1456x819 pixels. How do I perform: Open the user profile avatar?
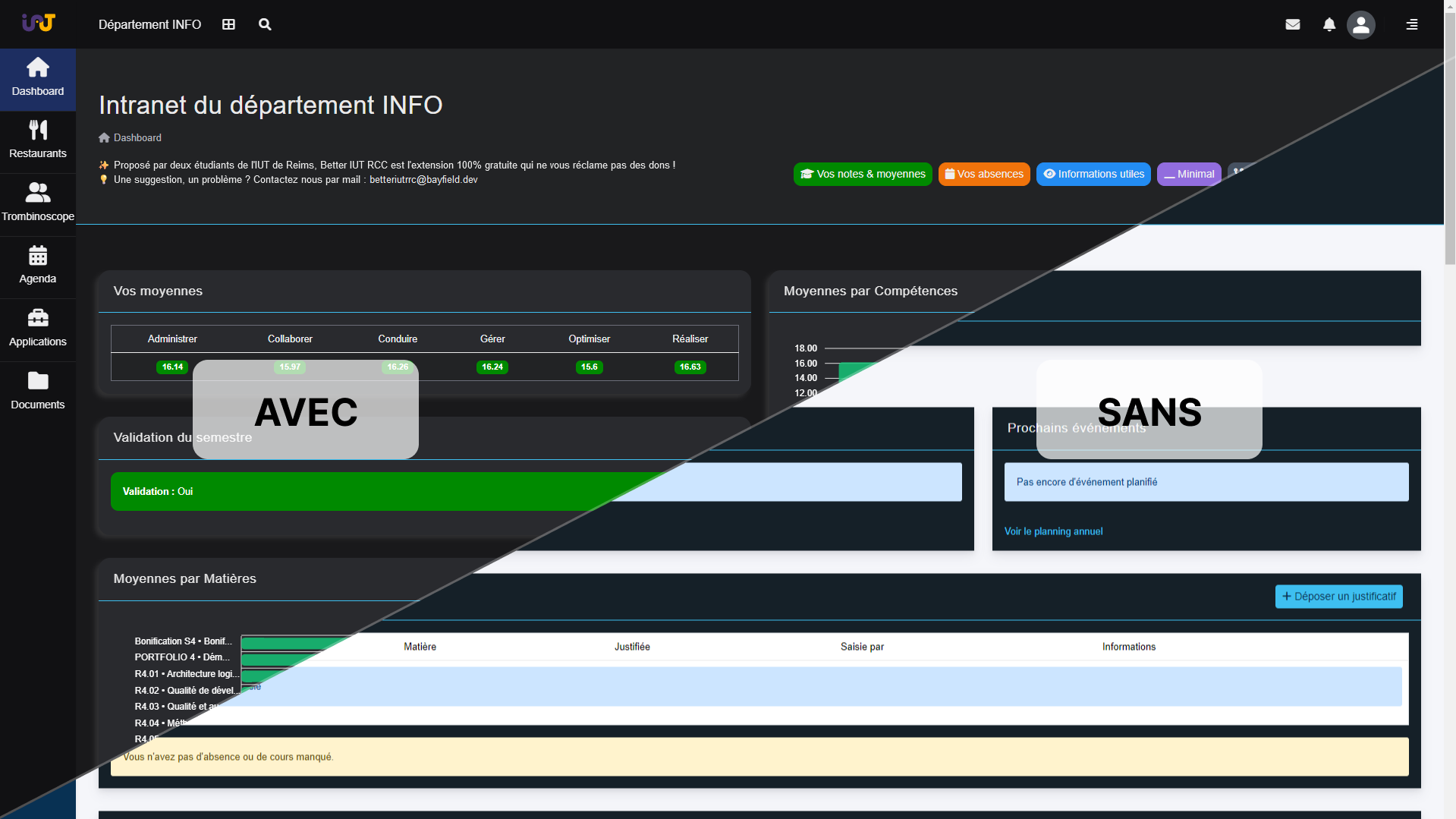point(1361,24)
